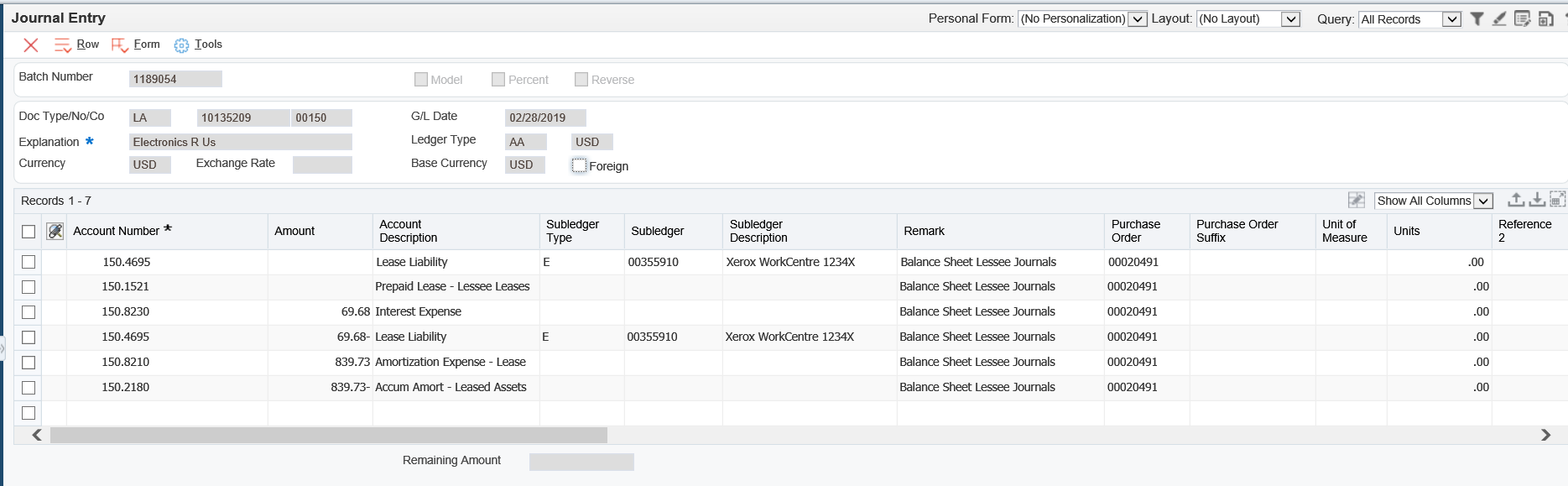
Task: Click the scroll right arrow of the grid
Action: [x=1545, y=435]
